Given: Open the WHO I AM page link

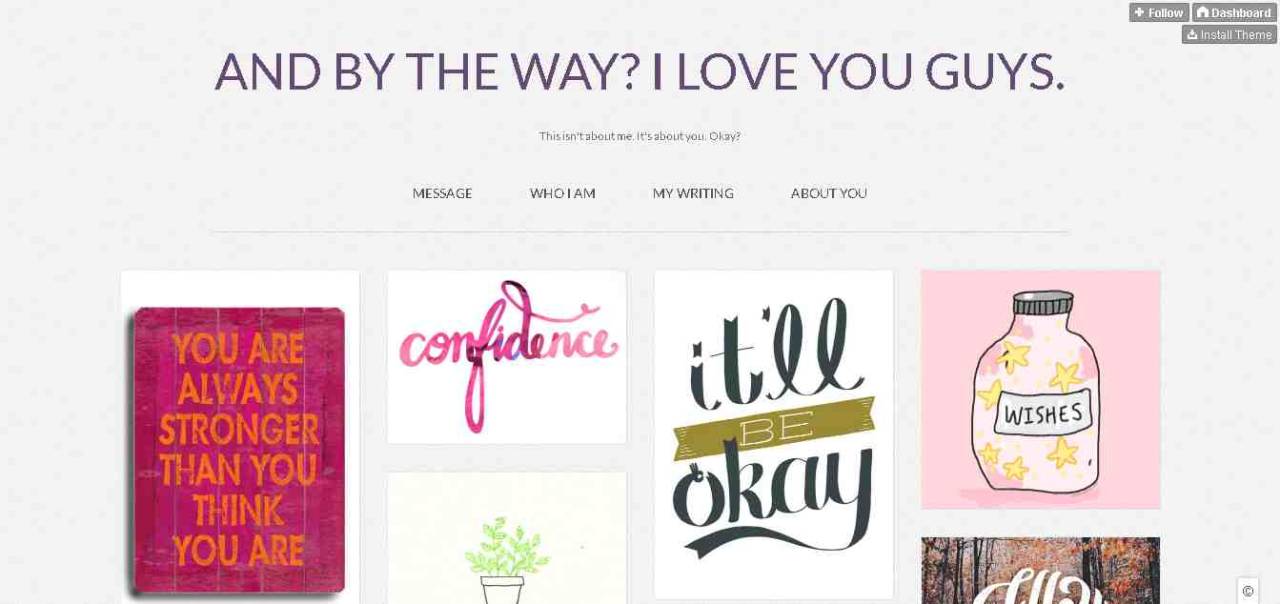Looking at the screenshot, I should 562,193.
